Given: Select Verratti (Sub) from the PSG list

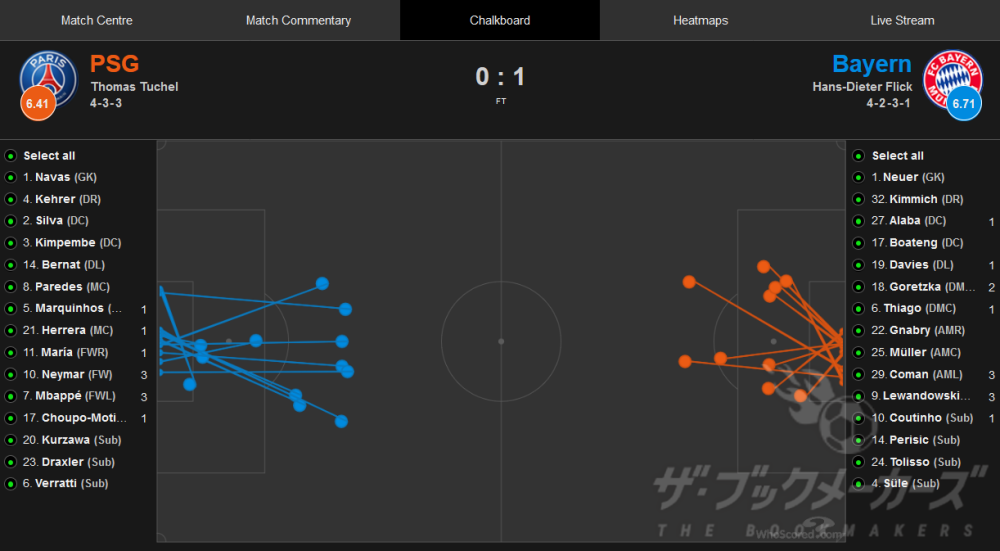Looking at the screenshot, I should click(65, 483).
